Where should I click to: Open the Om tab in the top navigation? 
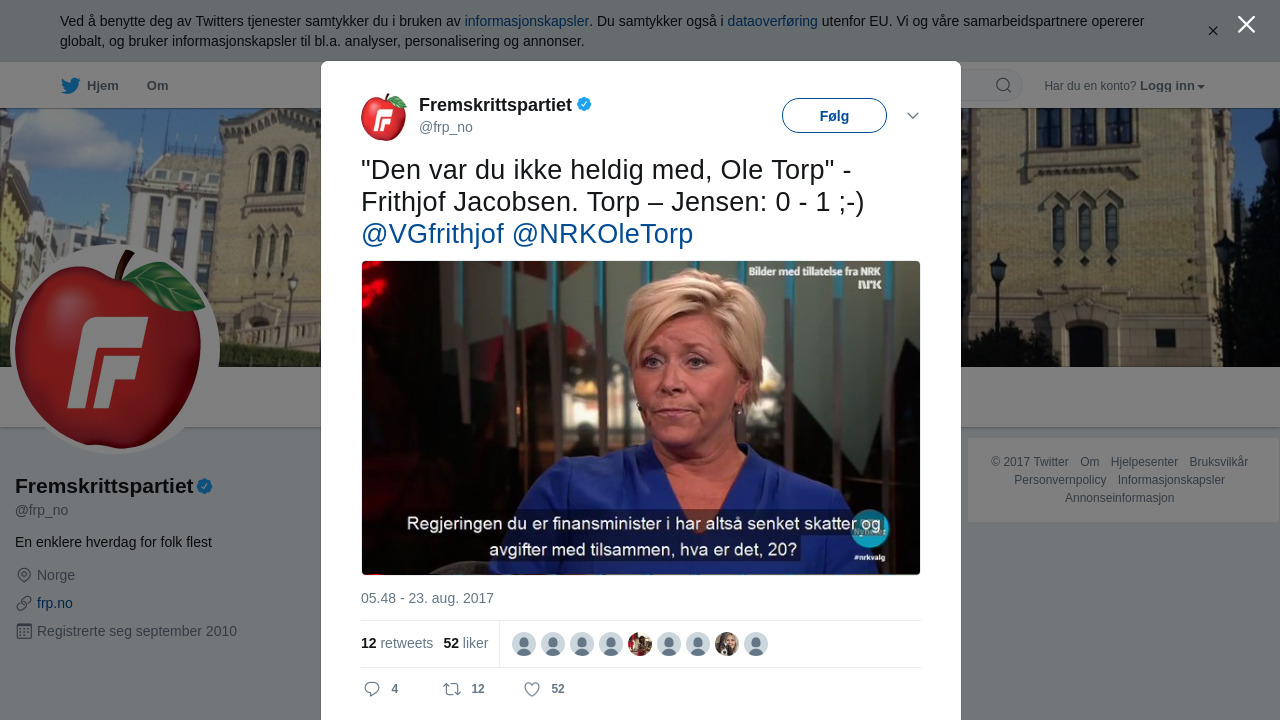coord(157,86)
